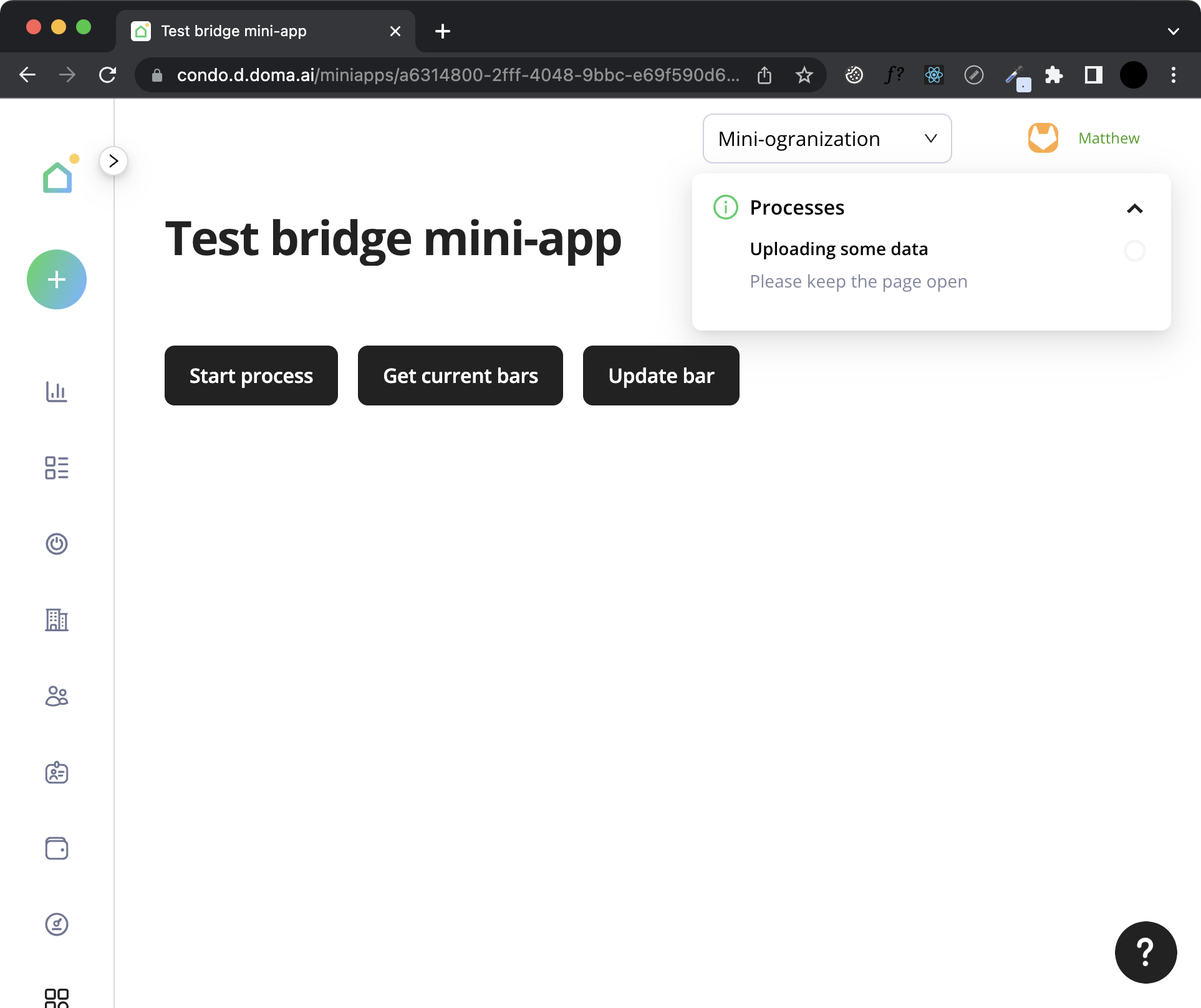Viewport: 1201px width, 1008px height.
Task: Open the employees ID badge icon
Action: click(57, 772)
